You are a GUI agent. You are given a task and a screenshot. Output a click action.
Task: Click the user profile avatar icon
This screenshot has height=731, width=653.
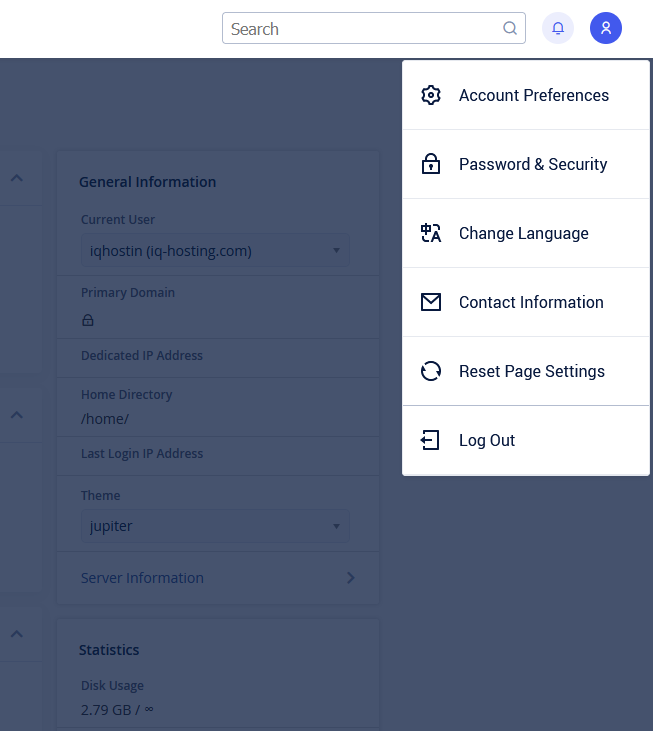pos(606,29)
